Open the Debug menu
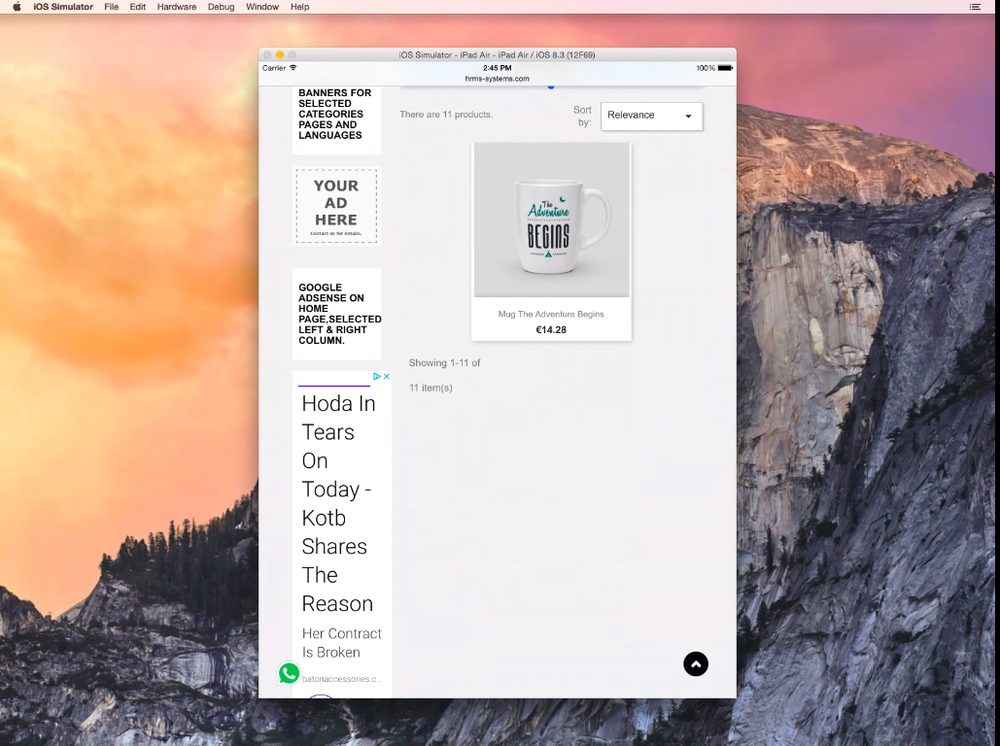 [x=221, y=7]
